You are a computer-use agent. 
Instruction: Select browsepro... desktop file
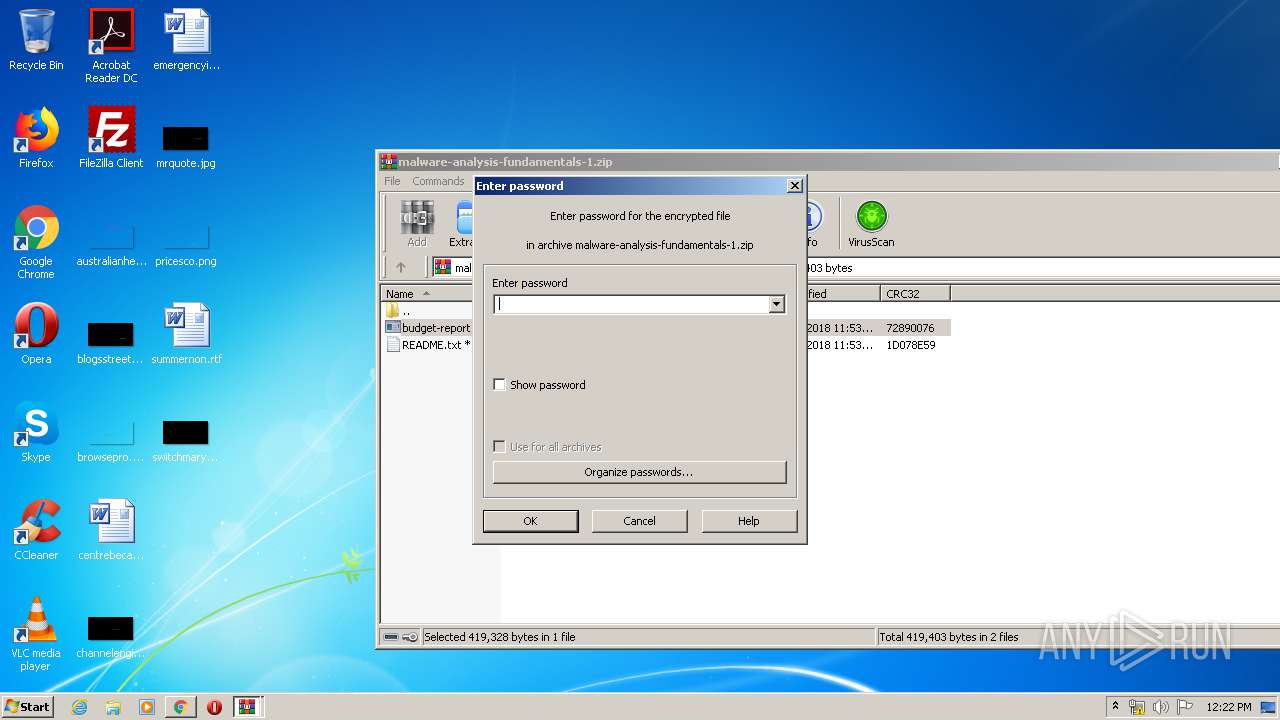(x=111, y=440)
